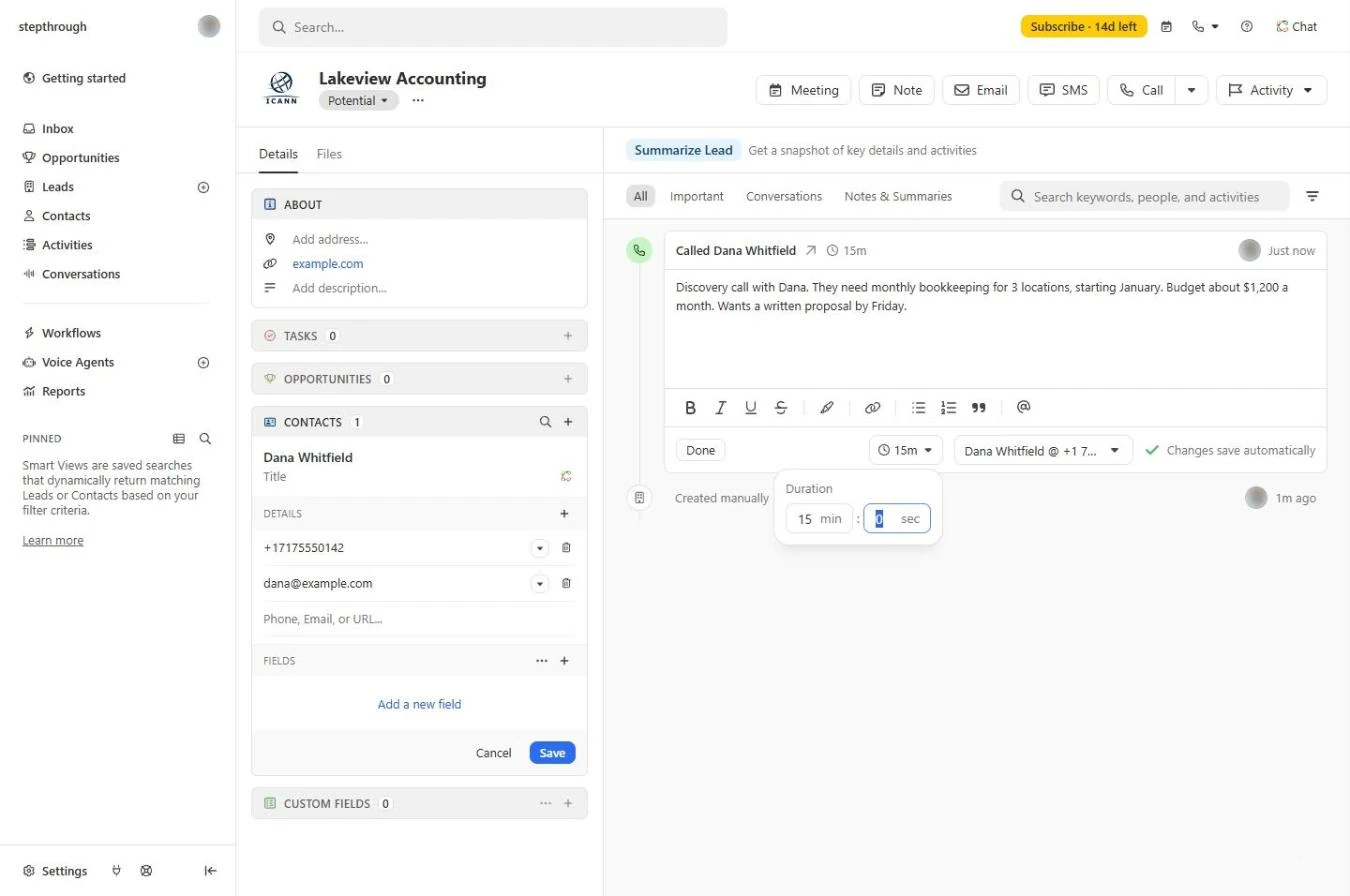Delete the dana@example.com email
Viewport: 1350px width, 896px height.
click(566, 584)
